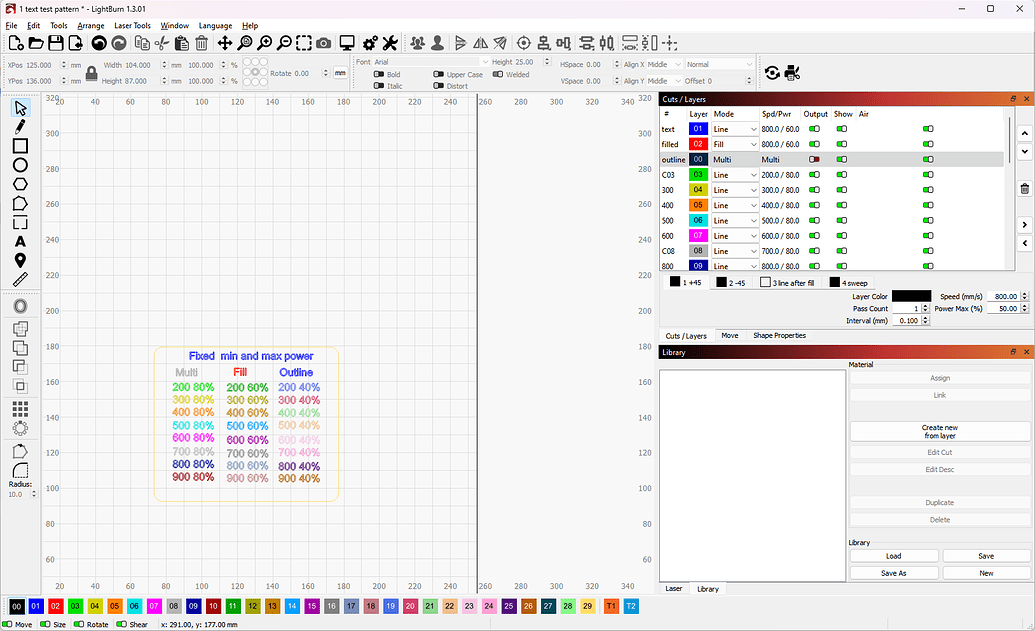Toggle the Move switch in status bar

(7, 624)
